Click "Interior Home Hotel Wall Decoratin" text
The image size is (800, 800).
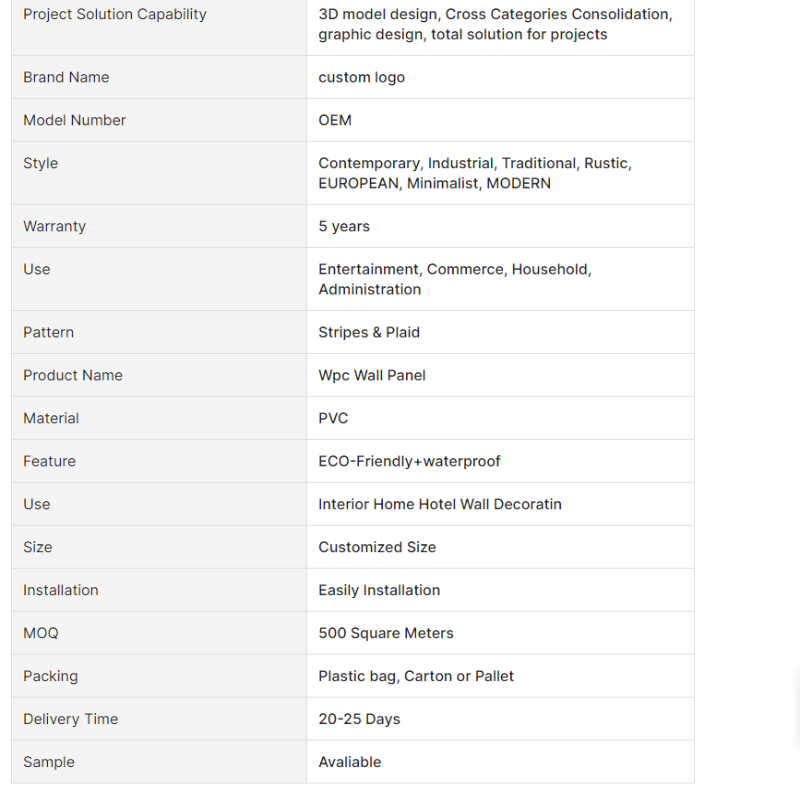click(440, 504)
